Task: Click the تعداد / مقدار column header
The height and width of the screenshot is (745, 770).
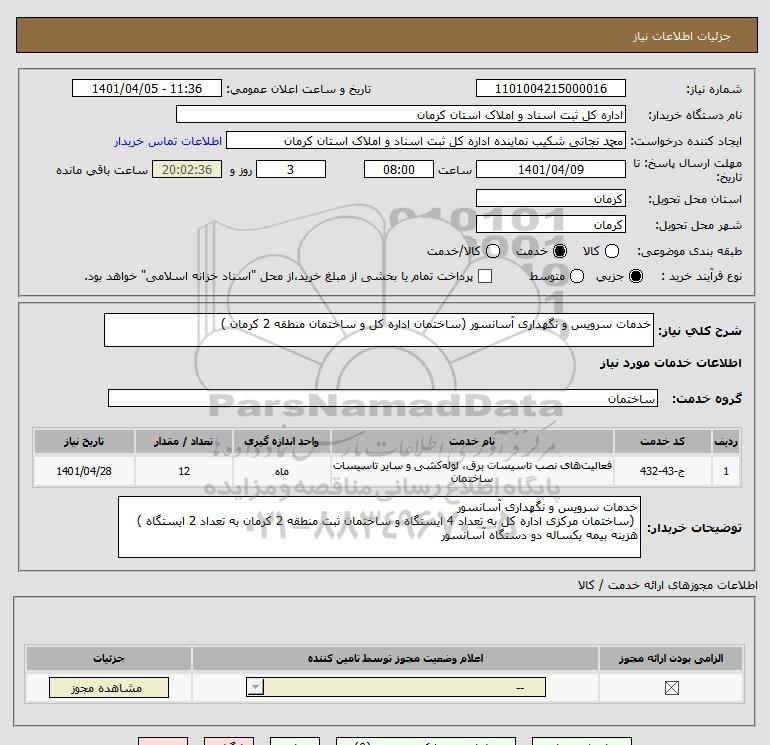Action: click(x=184, y=441)
